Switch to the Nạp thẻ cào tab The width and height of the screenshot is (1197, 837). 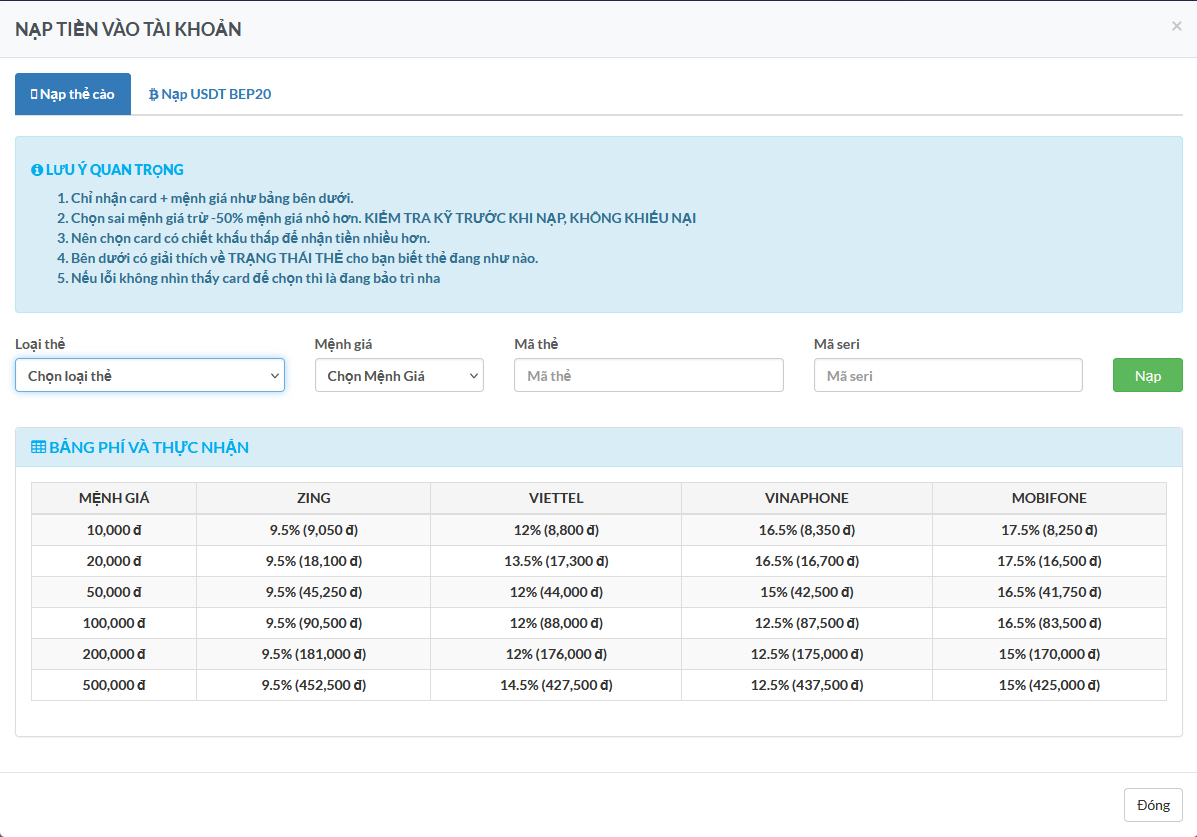[73, 94]
